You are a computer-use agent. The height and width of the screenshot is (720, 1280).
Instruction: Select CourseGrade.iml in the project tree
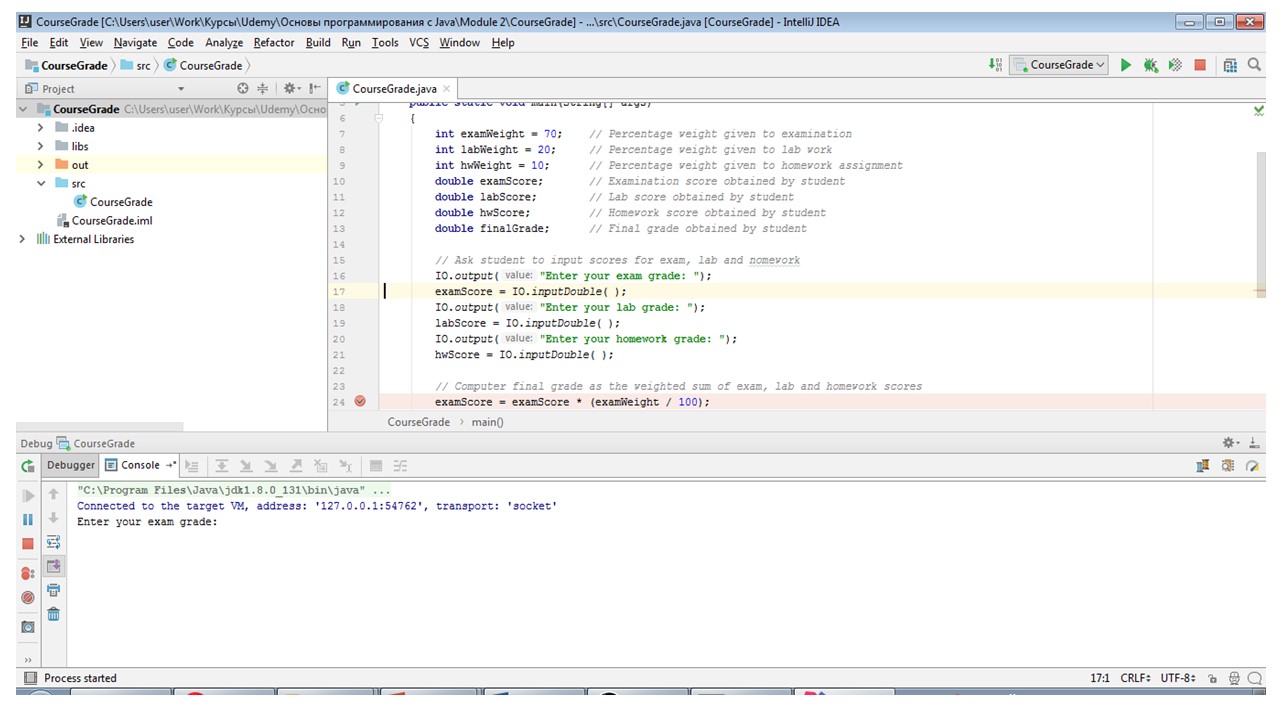pyautogui.click(x=111, y=221)
